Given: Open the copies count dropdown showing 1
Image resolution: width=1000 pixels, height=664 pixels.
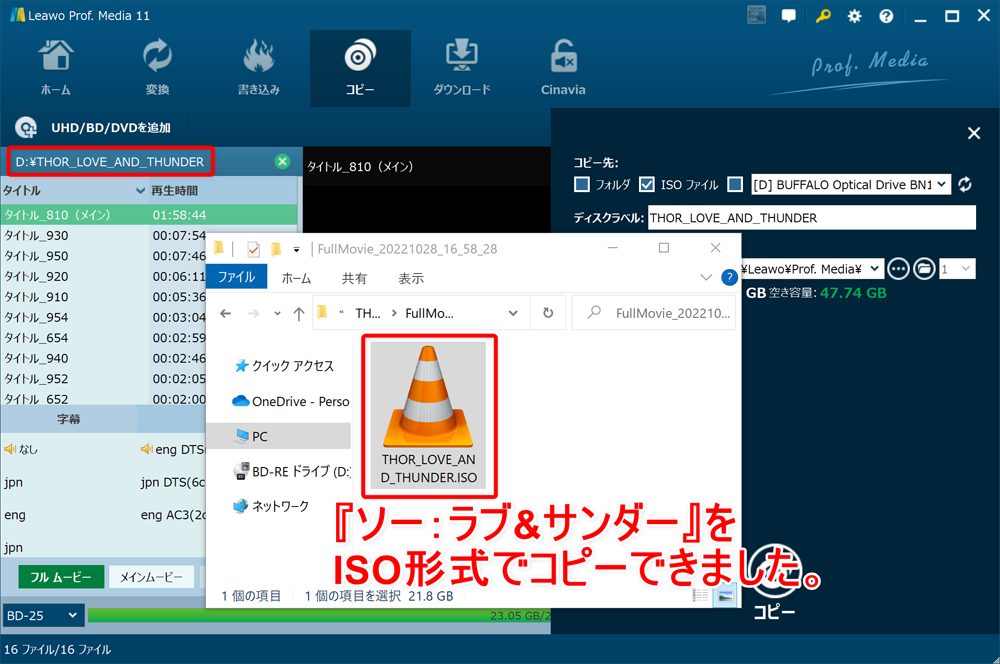Looking at the screenshot, I should pyautogui.click(x=957, y=269).
